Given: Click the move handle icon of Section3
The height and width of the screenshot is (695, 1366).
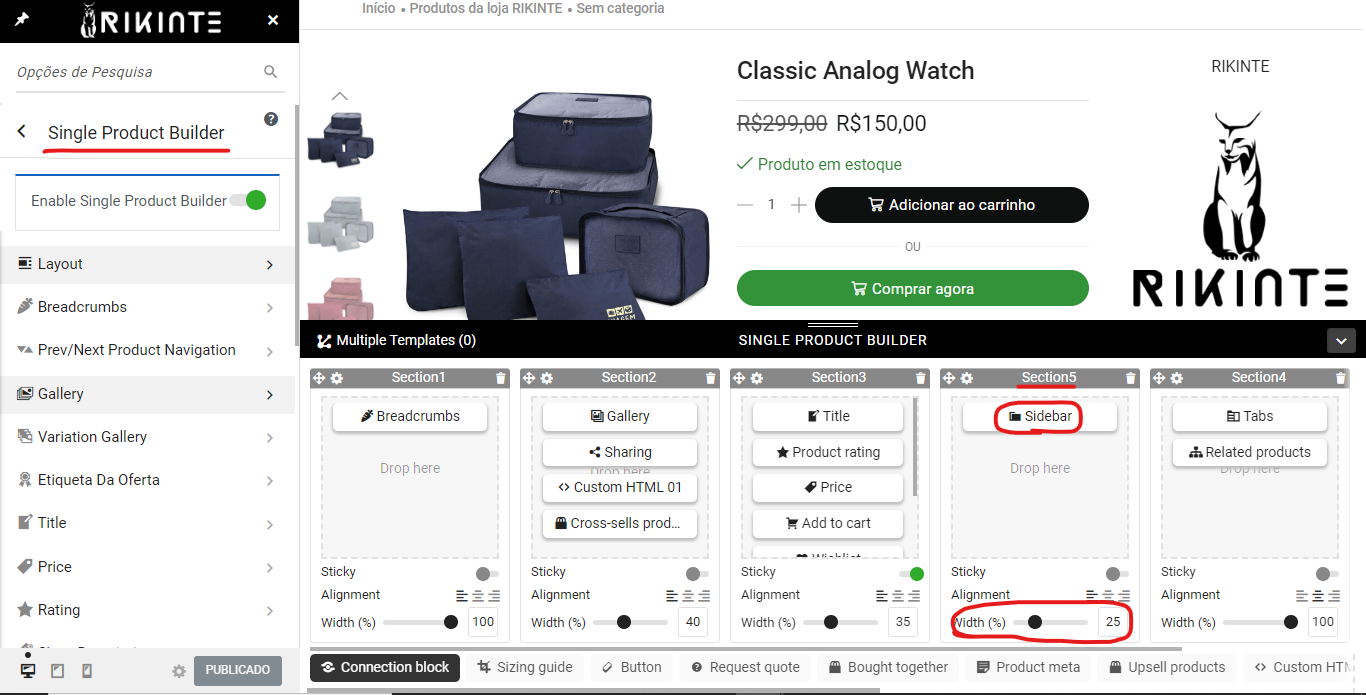Looking at the screenshot, I should [x=739, y=378].
